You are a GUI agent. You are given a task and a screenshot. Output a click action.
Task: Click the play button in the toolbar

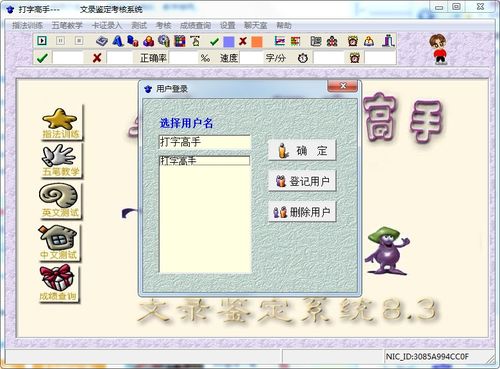[42, 41]
